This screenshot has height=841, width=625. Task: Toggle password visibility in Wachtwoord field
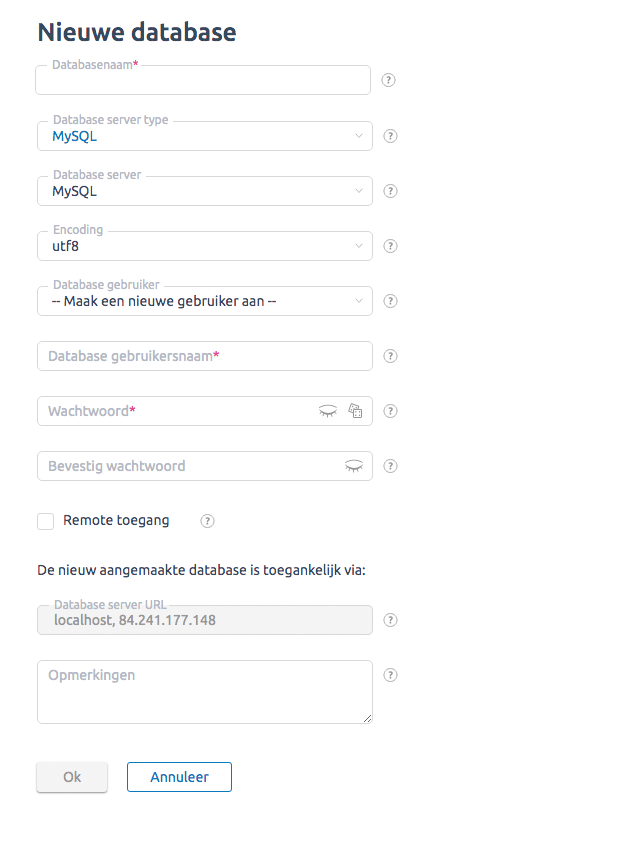[x=328, y=411]
